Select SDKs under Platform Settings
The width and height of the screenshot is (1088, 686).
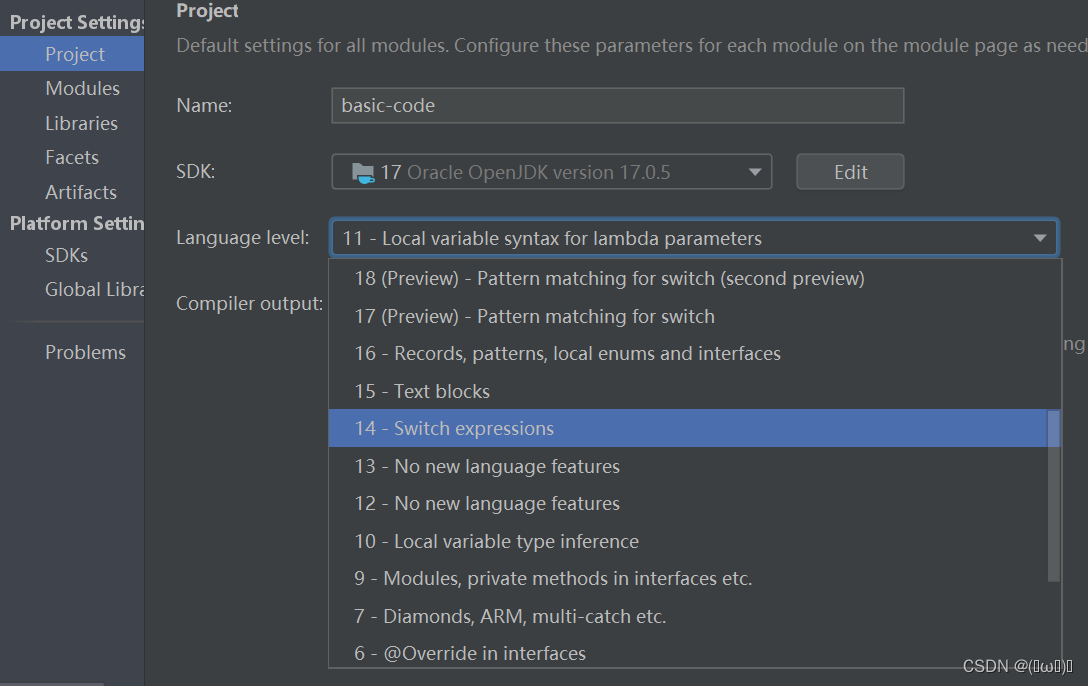[x=66, y=255]
